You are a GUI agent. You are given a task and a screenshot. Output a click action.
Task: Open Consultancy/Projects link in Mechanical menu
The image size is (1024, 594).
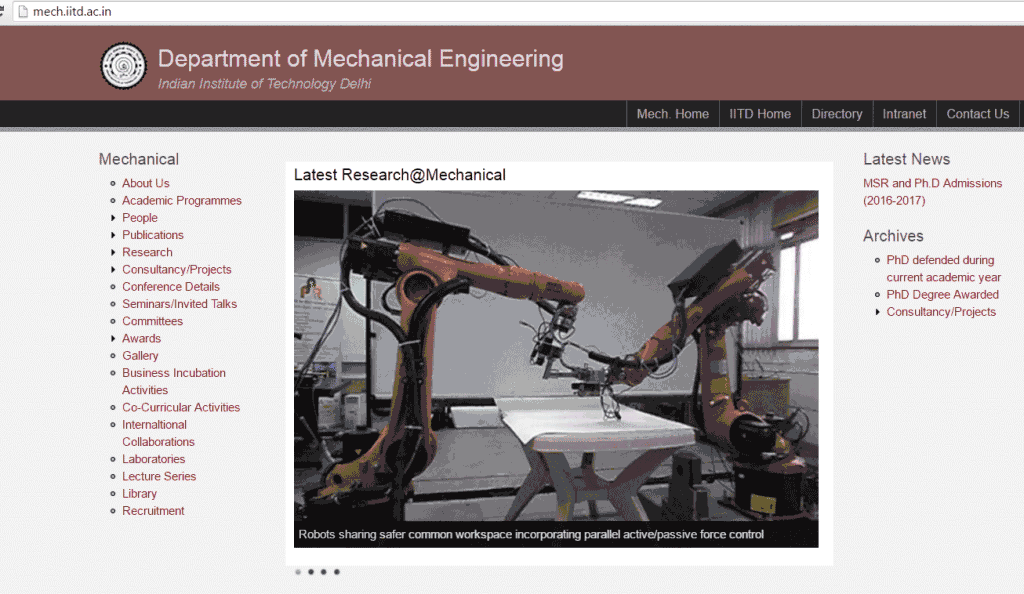(x=176, y=270)
